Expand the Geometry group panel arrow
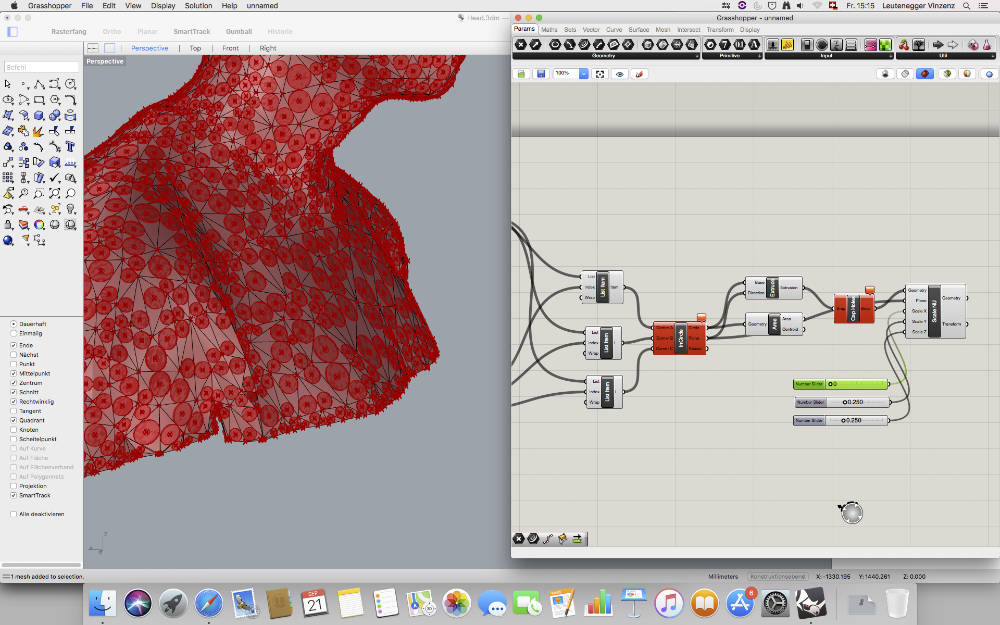The height and width of the screenshot is (625, 1000). pos(696,56)
